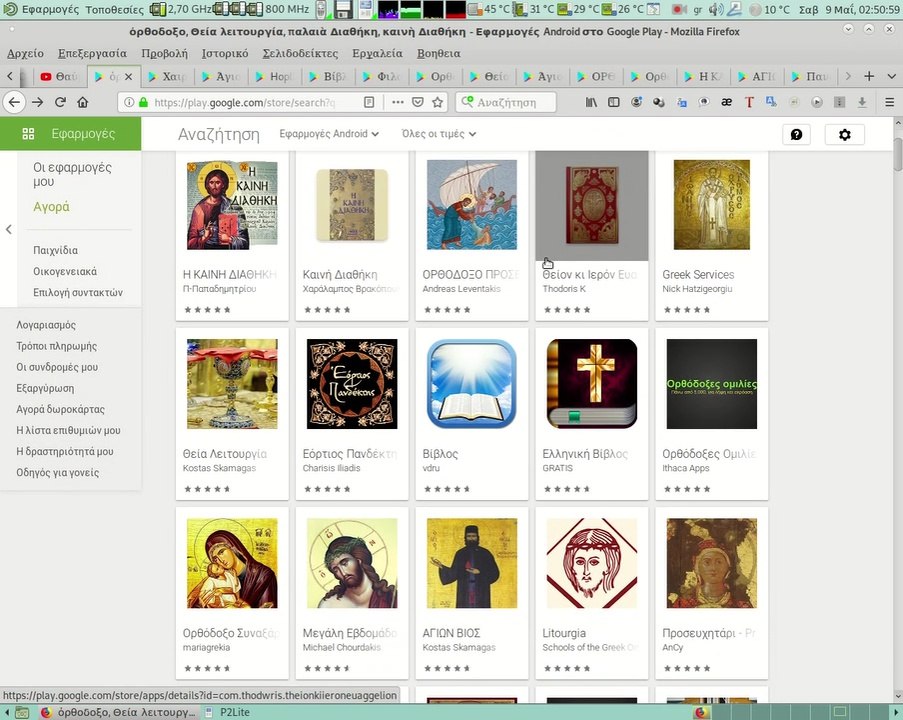Open the Σελιδοδείκτες menu
903x720 pixels.
[300, 54]
